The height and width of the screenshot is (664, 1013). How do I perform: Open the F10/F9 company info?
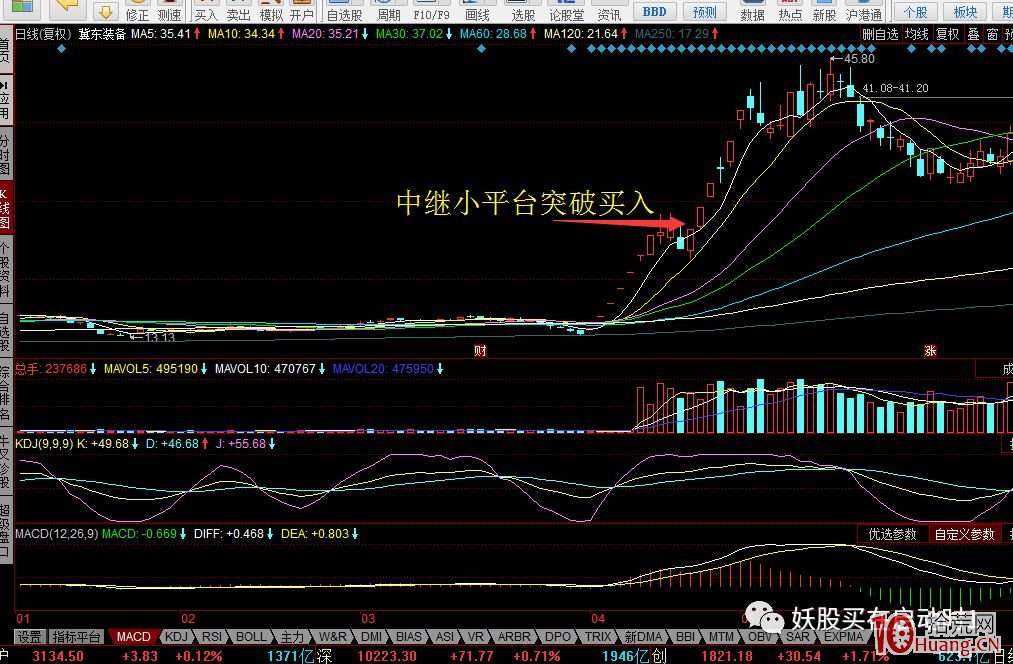(432, 12)
